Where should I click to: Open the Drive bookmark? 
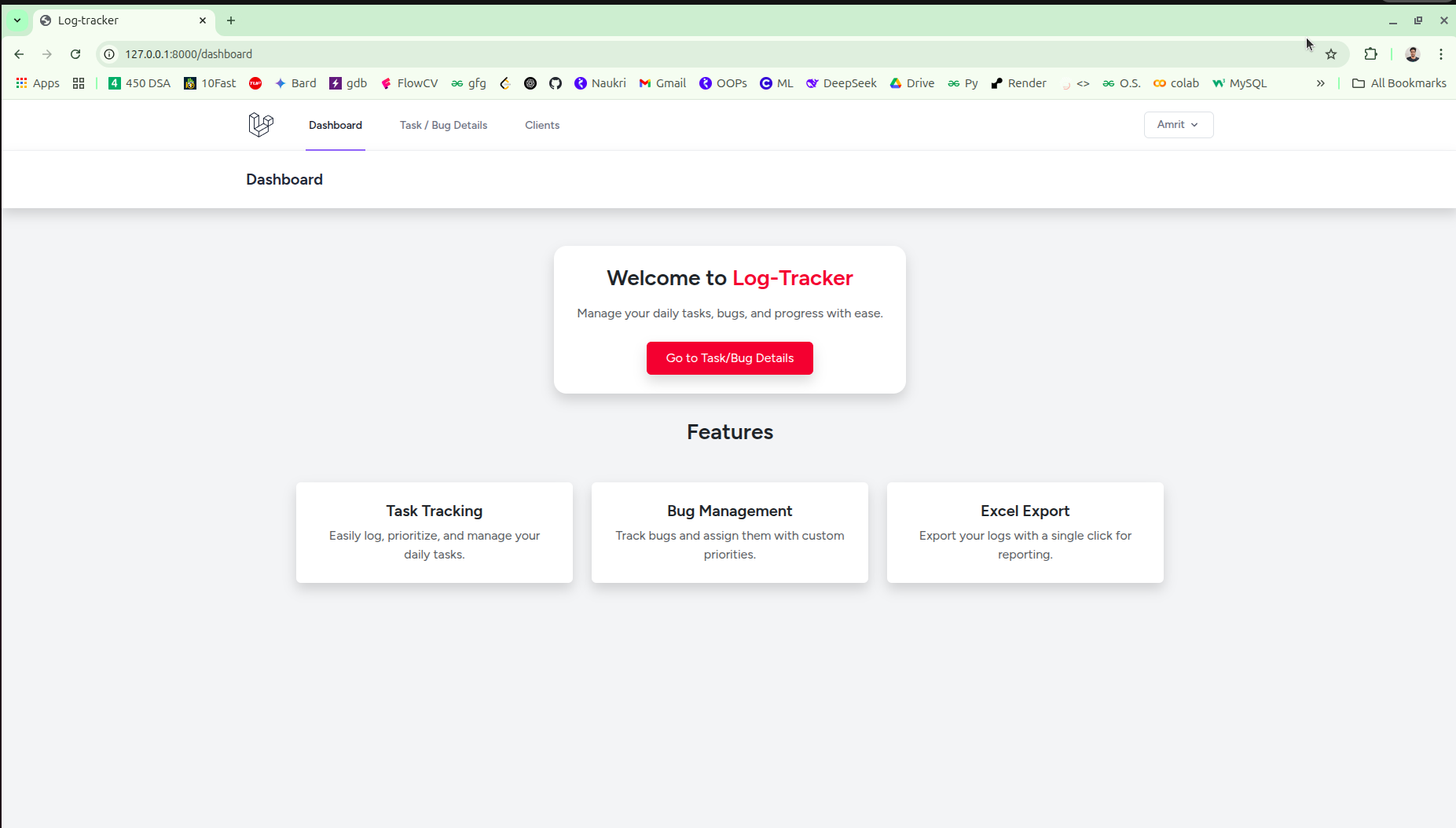(912, 83)
